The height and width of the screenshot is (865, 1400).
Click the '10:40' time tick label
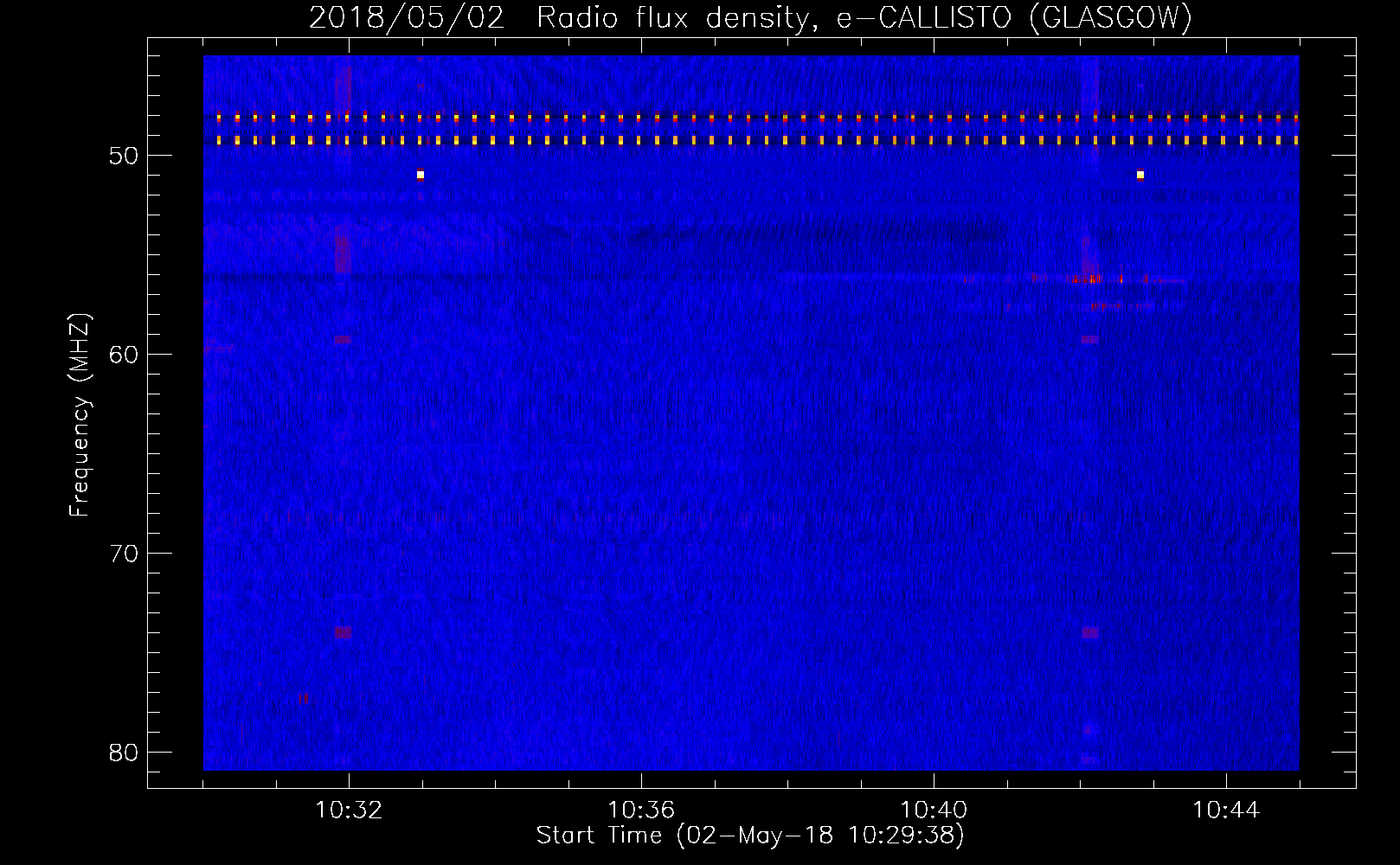point(934,811)
